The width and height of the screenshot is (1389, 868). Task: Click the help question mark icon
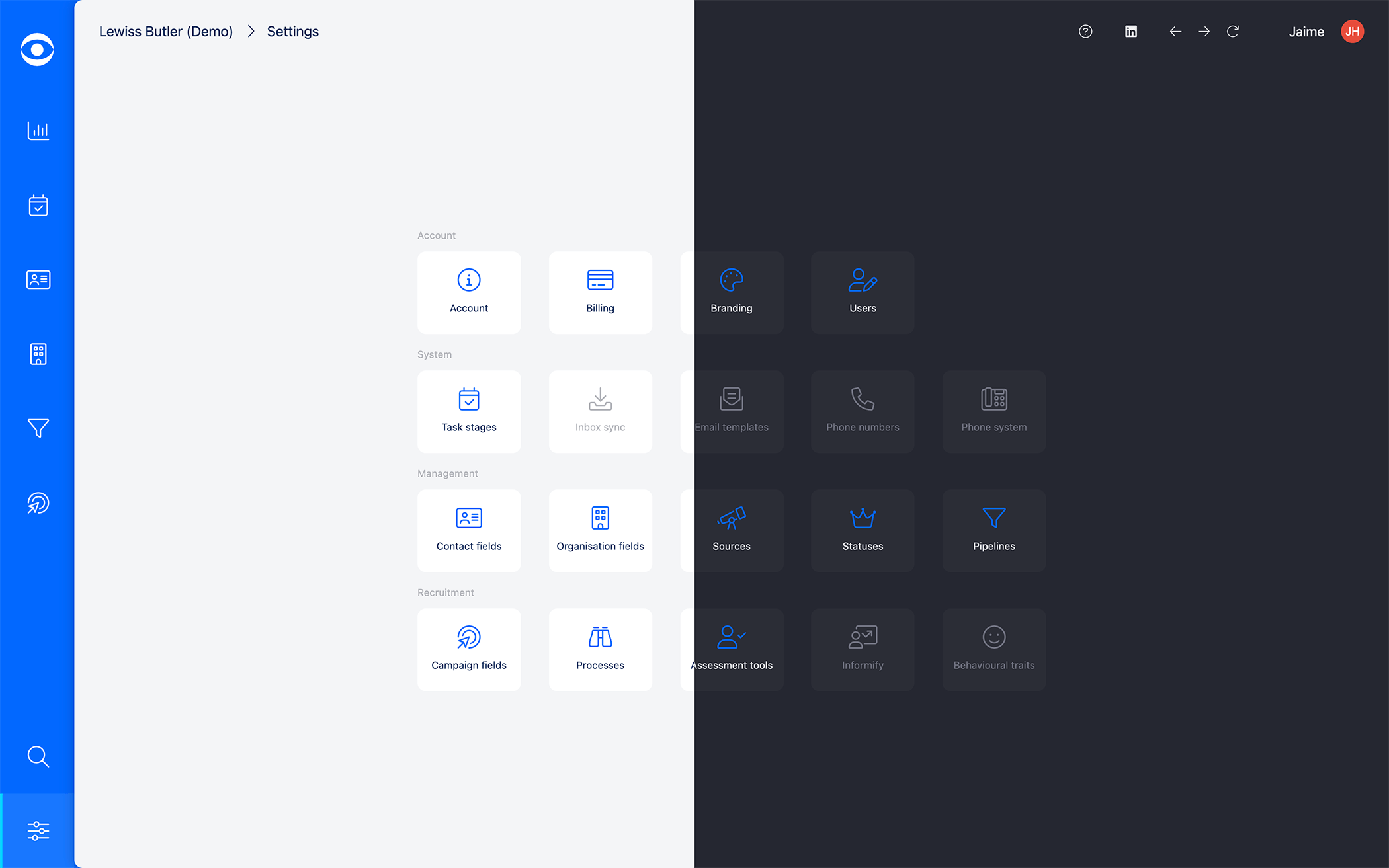point(1085,31)
